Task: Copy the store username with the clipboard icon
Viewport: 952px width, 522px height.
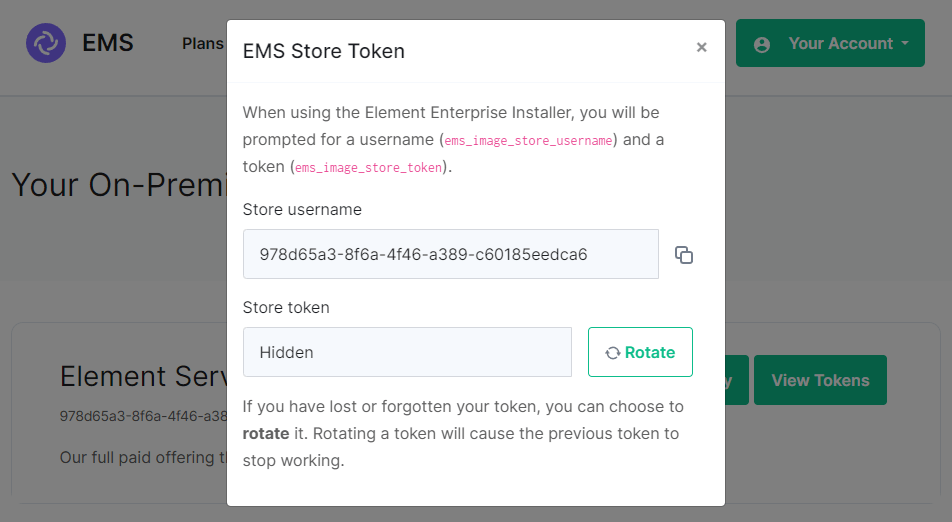Action: tap(684, 255)
